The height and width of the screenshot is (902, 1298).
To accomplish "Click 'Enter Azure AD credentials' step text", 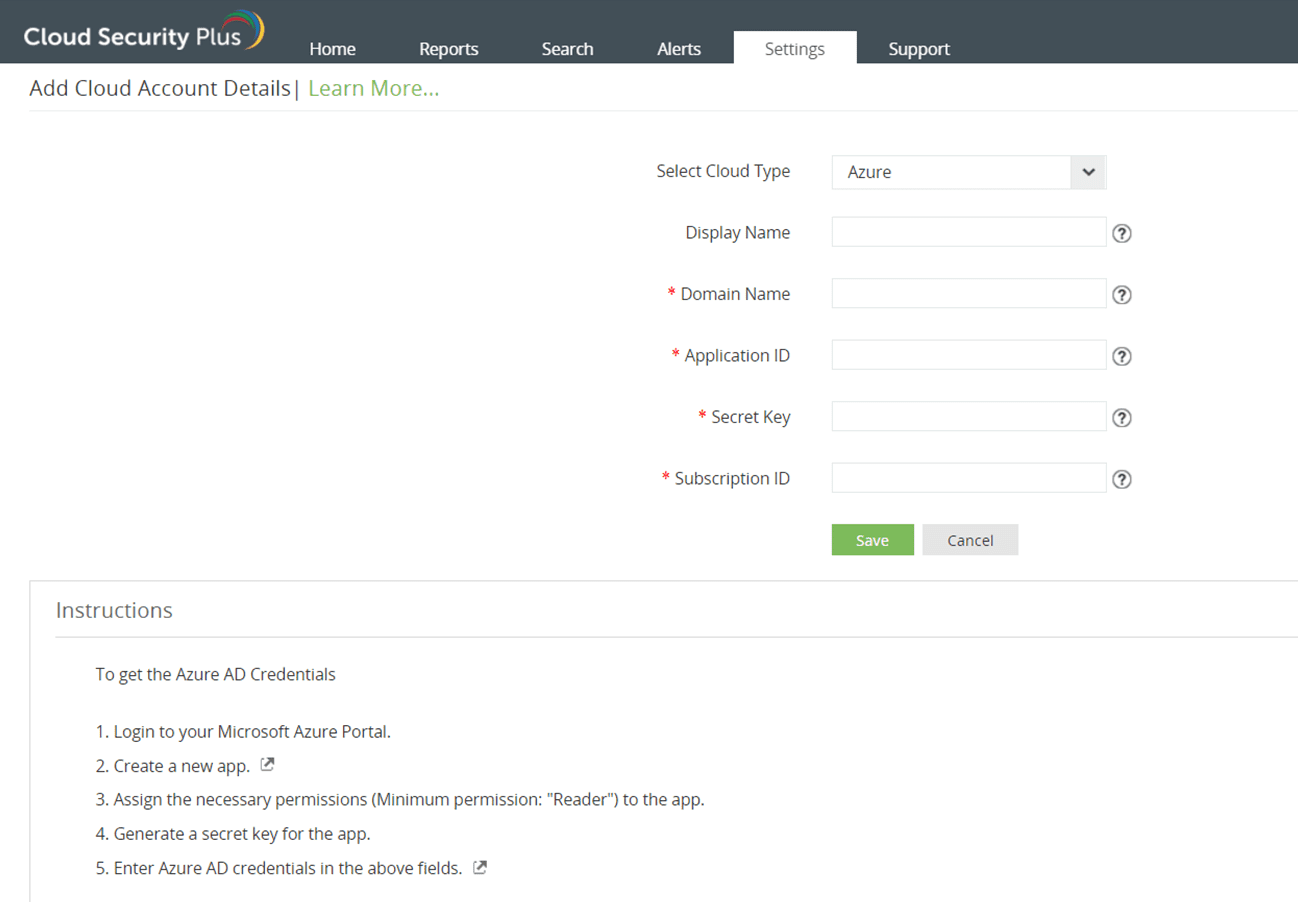I will [x=279, y=868].
